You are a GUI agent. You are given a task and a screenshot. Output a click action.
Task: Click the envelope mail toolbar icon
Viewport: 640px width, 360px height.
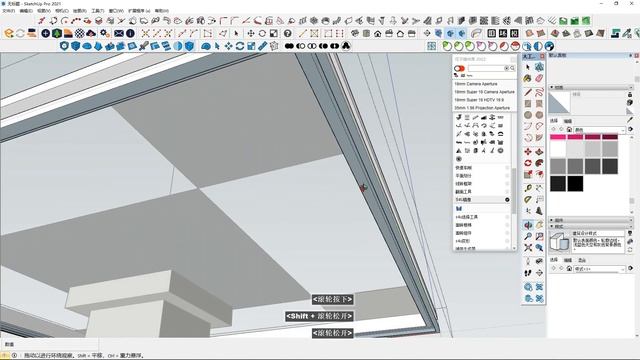coord(119,33)
